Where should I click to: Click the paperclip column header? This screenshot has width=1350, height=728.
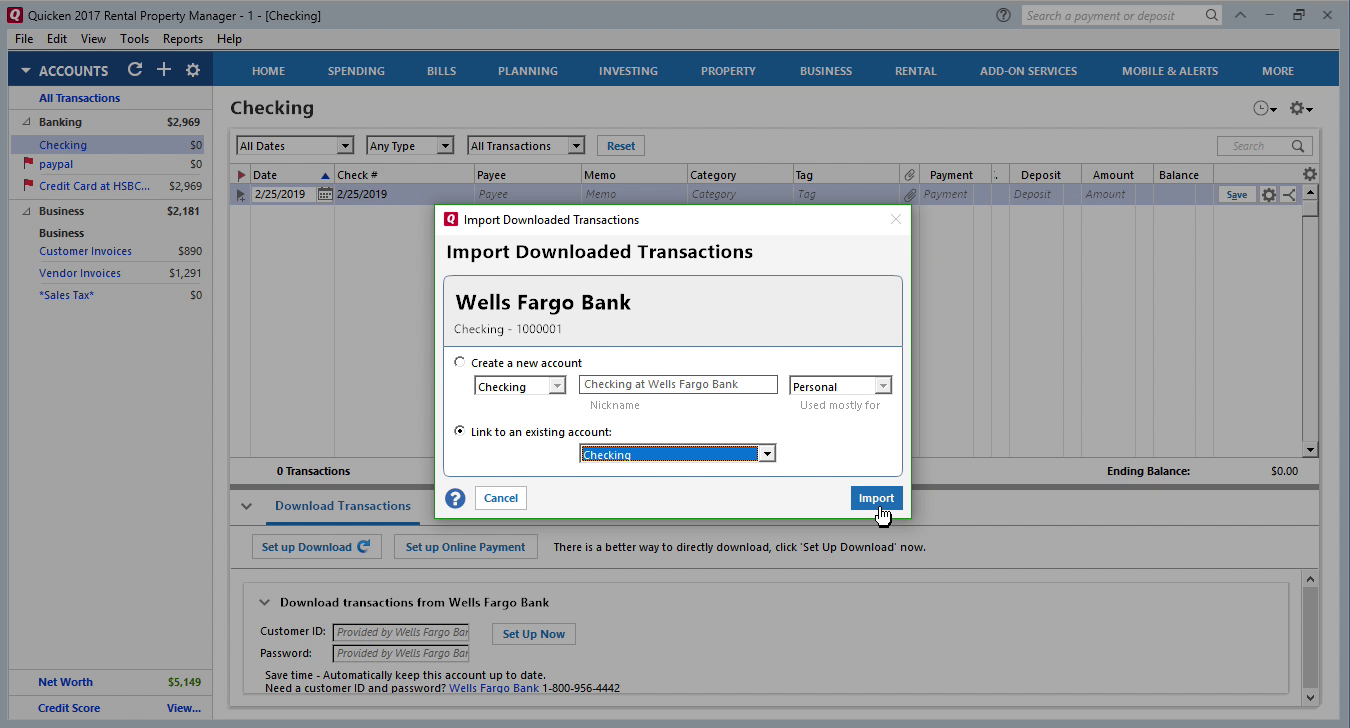tap(908, 175)
